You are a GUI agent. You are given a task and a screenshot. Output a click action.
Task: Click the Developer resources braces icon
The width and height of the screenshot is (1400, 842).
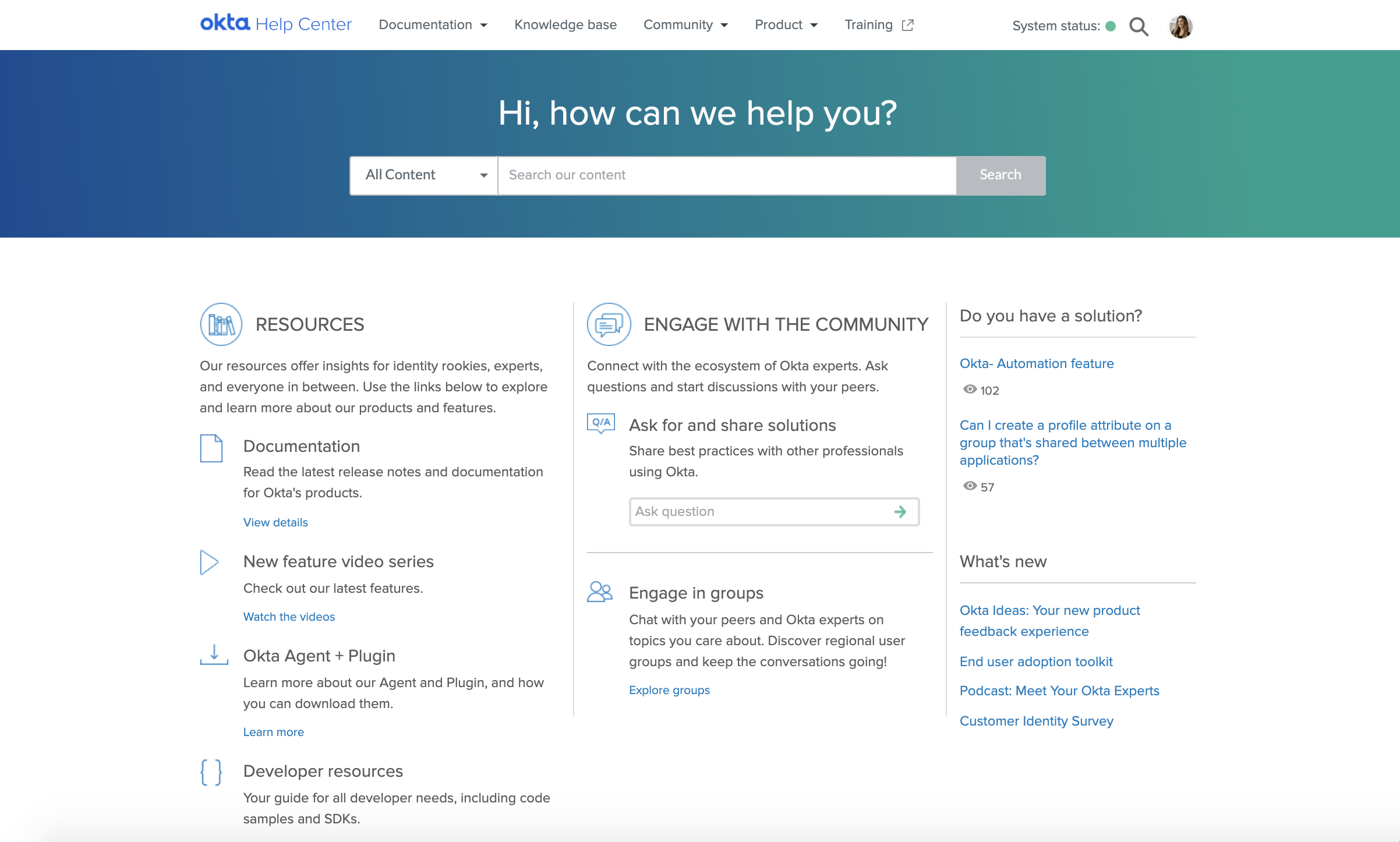click(211, 773)
